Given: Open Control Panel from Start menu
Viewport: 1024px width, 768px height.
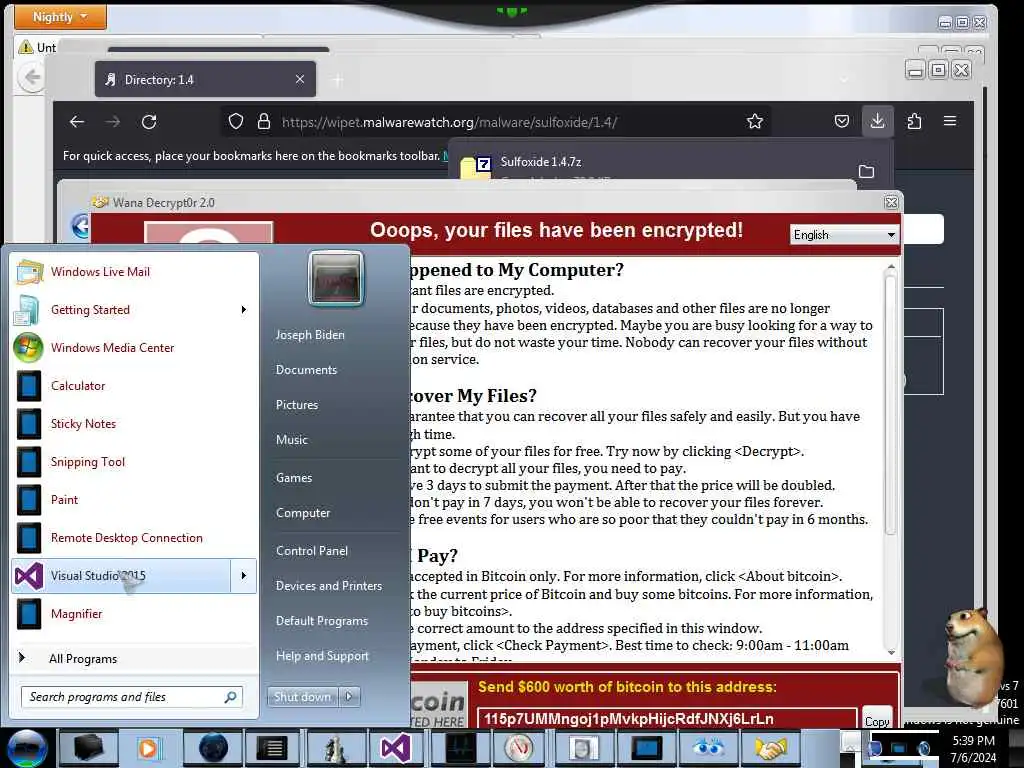Looking at the screenshot, I should [x=312, y=551].
